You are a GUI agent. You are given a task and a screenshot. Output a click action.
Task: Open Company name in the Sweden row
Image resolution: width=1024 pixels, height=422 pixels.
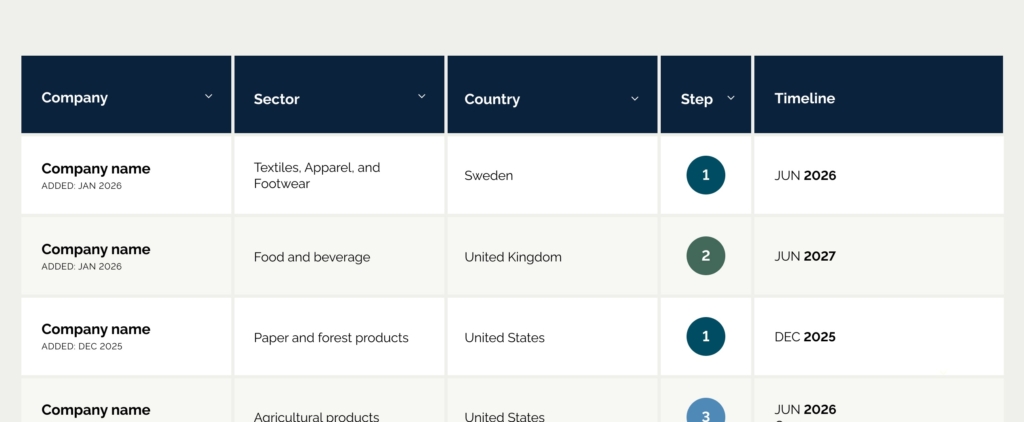pyautogui.click(x=96, y=169)
